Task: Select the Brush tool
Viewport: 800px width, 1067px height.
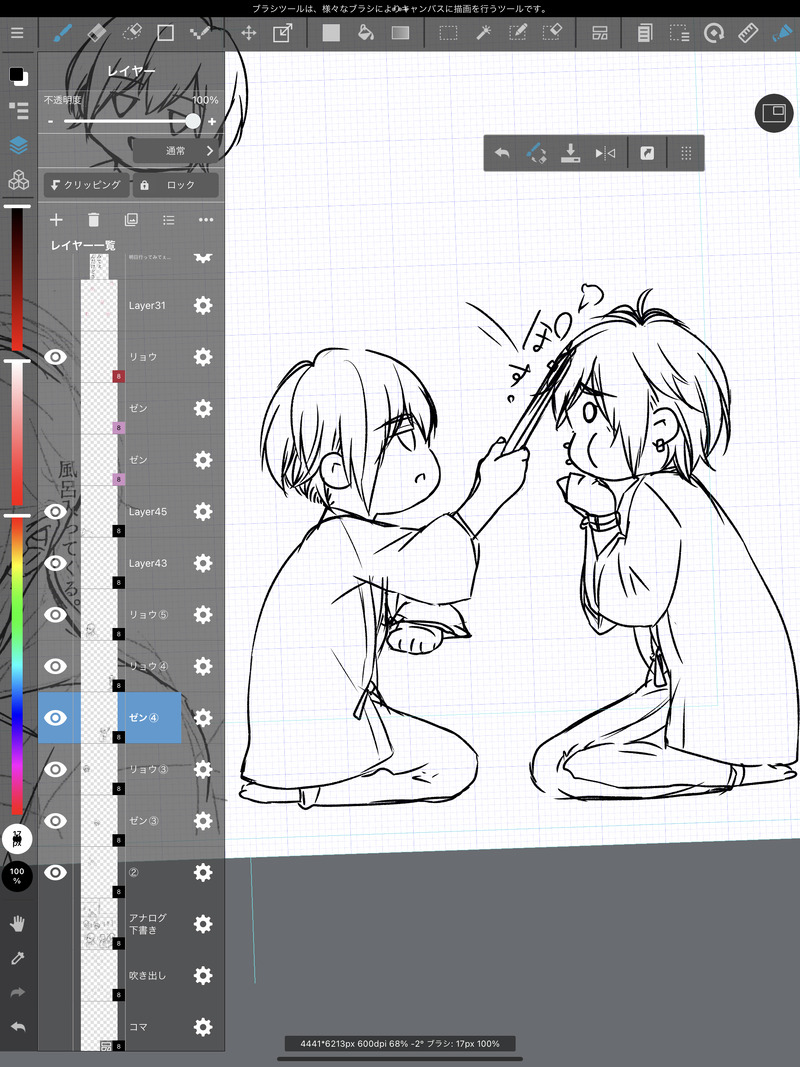Action: (63, 33)
